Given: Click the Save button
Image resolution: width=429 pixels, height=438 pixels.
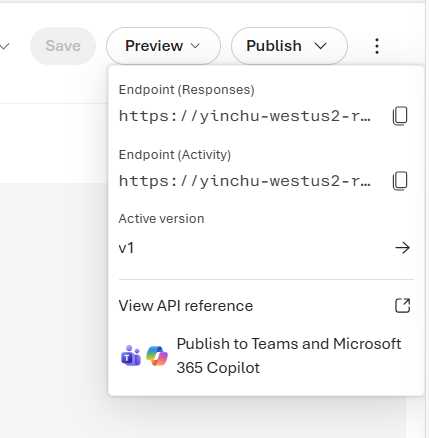Looking at the screenshot, I should [x=63, y=46].
